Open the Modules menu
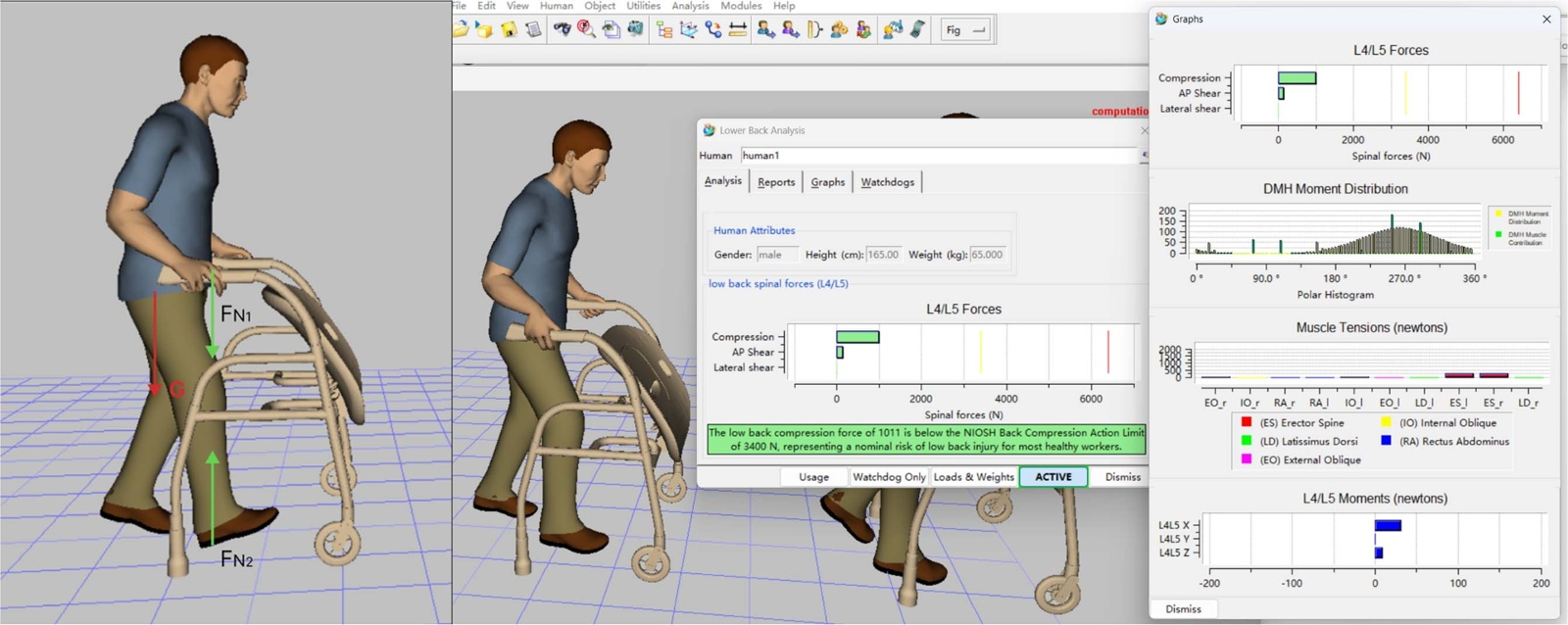This screenshot has width=1568, height=625. click(741, 6)
